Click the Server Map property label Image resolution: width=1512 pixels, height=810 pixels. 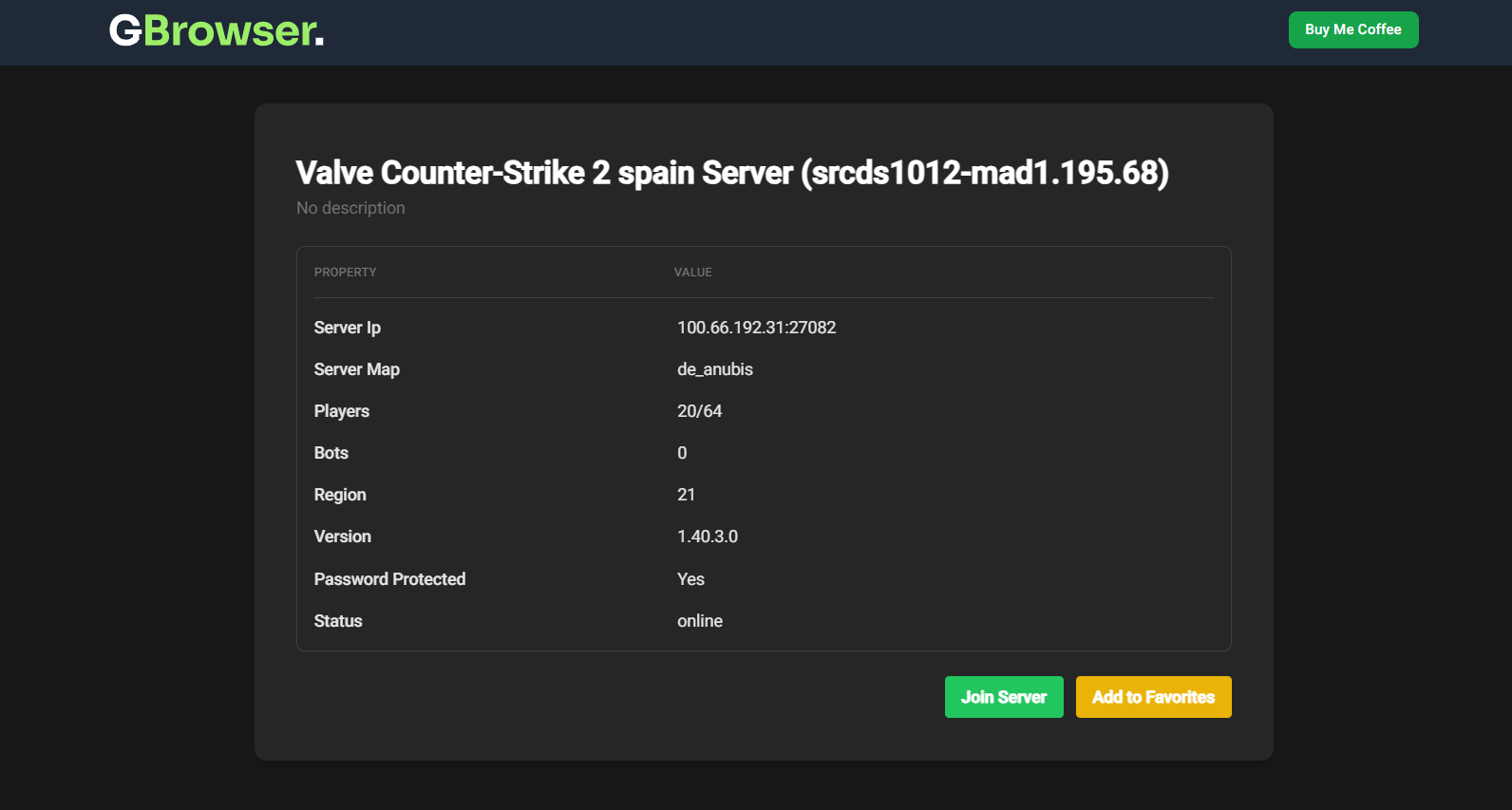357,369
